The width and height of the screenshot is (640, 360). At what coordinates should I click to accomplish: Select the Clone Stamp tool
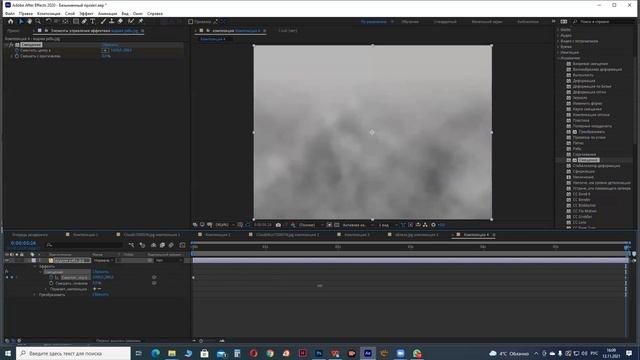point(111,21)
